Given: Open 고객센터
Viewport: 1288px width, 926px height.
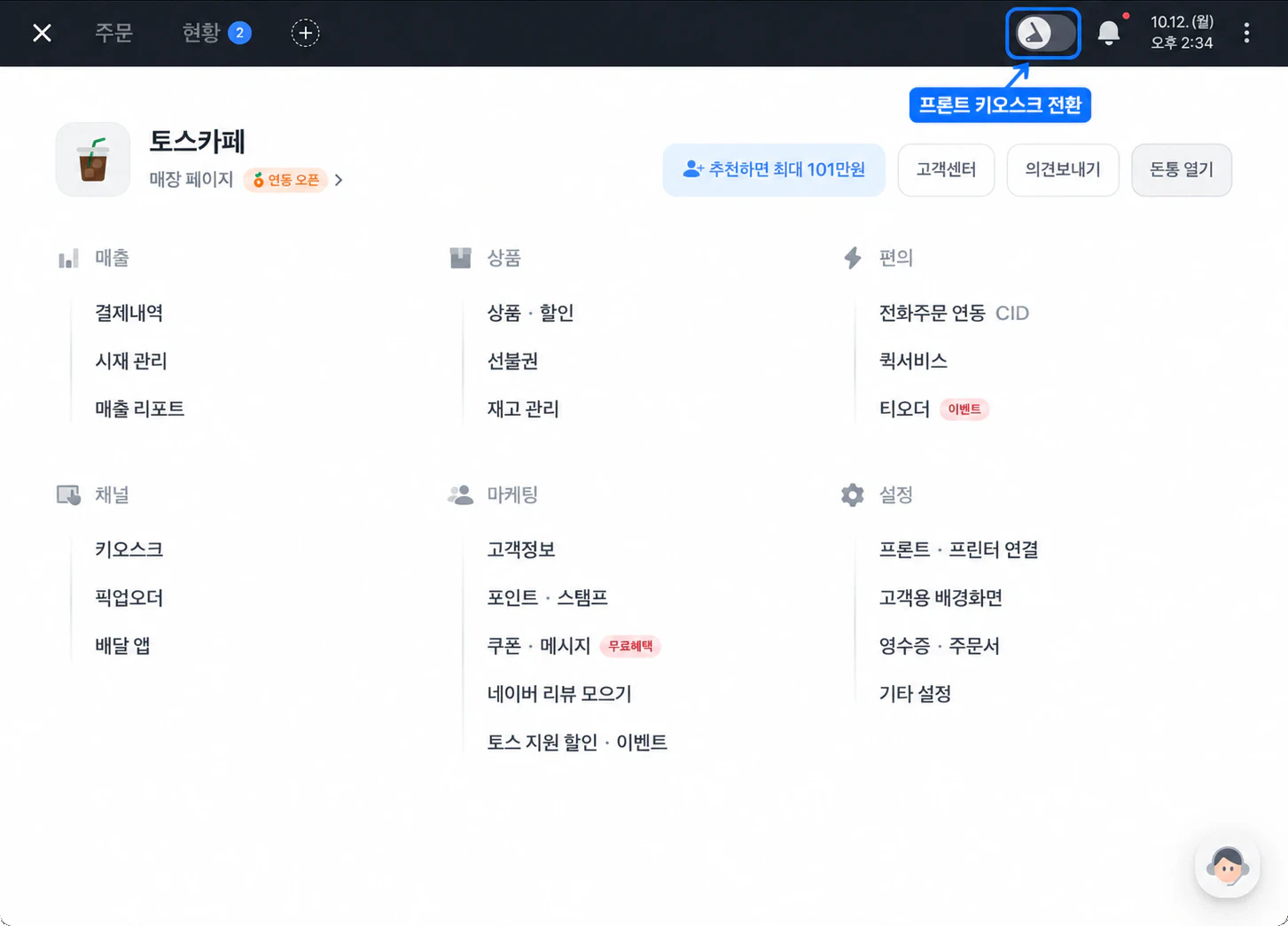Looking at the screenshot, I should (x=946, y=169).
